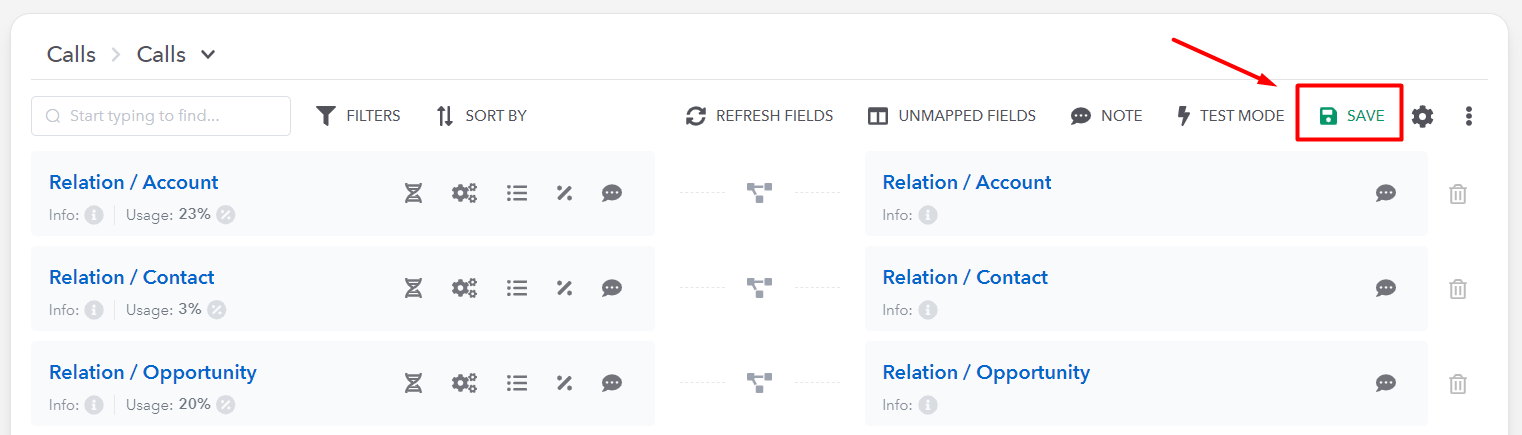Open comment bubble on left Relation / Contact
This screenshot has width=1522, height=435.
click(612, 288)
